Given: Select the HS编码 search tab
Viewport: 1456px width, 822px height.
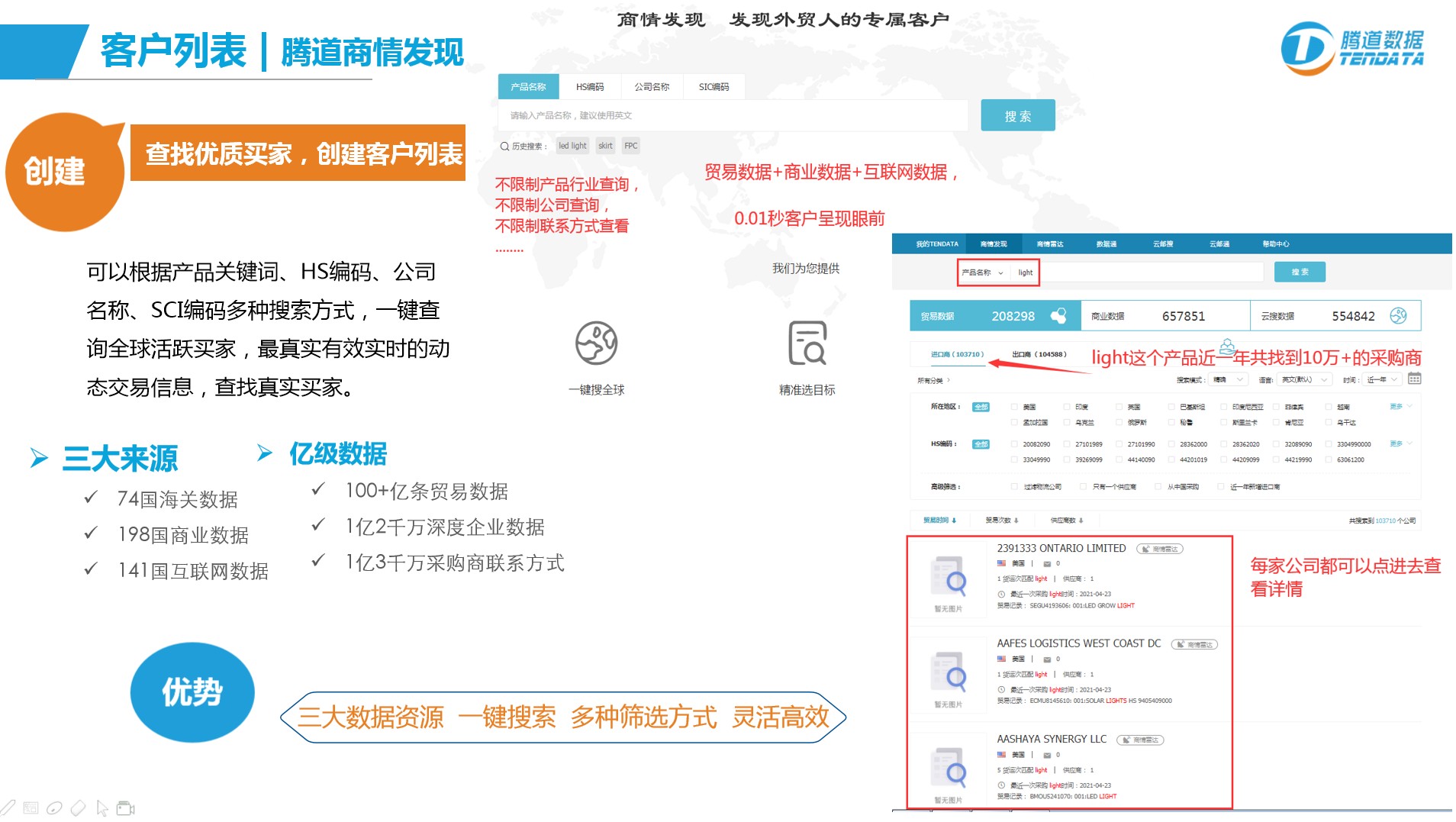Looking at the screenshot, I should (590, 87).
